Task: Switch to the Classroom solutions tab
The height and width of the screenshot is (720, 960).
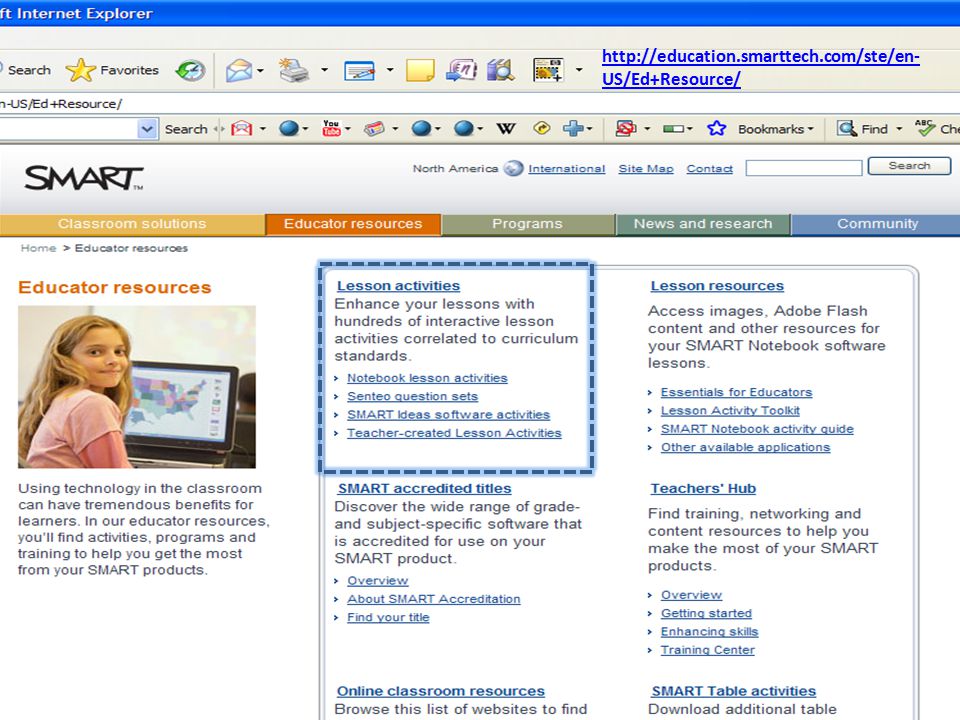Action: 132,224
